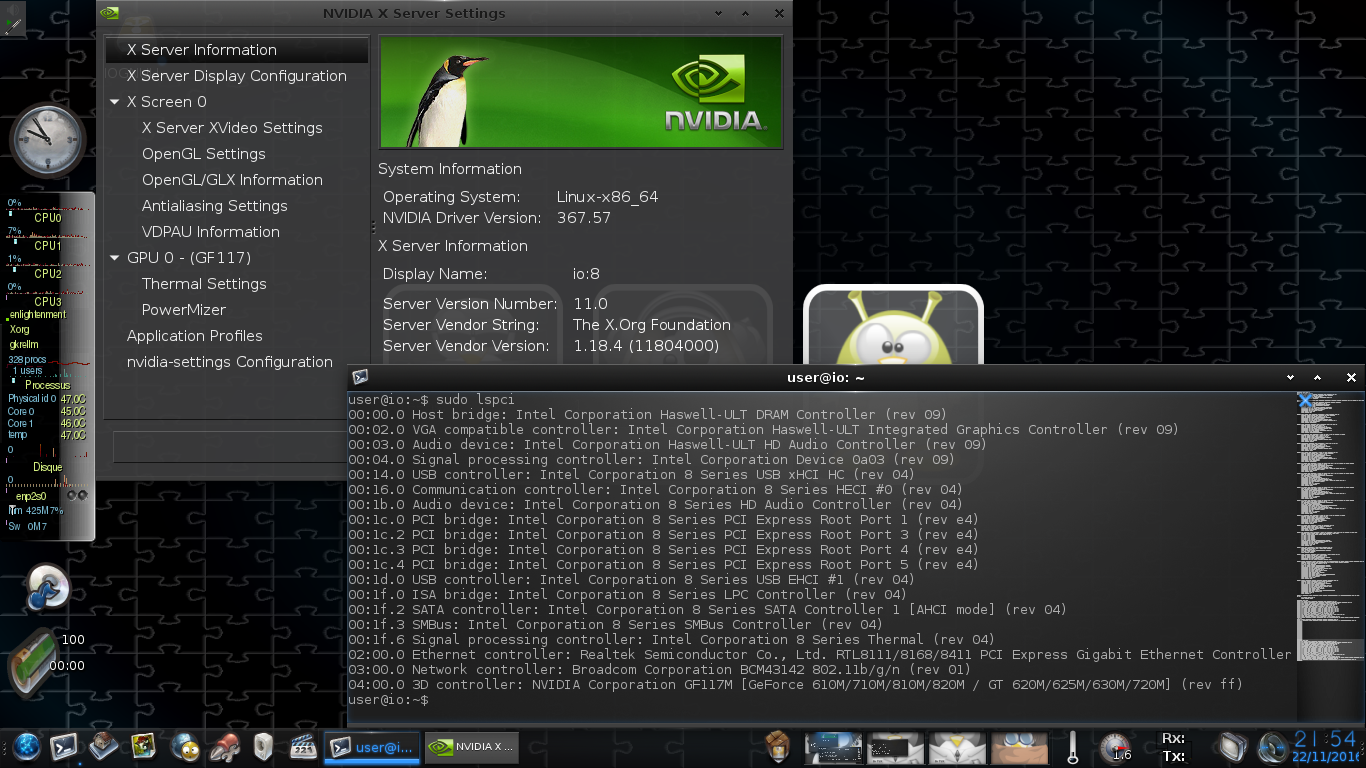
Task: Click the speaker audio player launcher
Action: tap(263, 746)
